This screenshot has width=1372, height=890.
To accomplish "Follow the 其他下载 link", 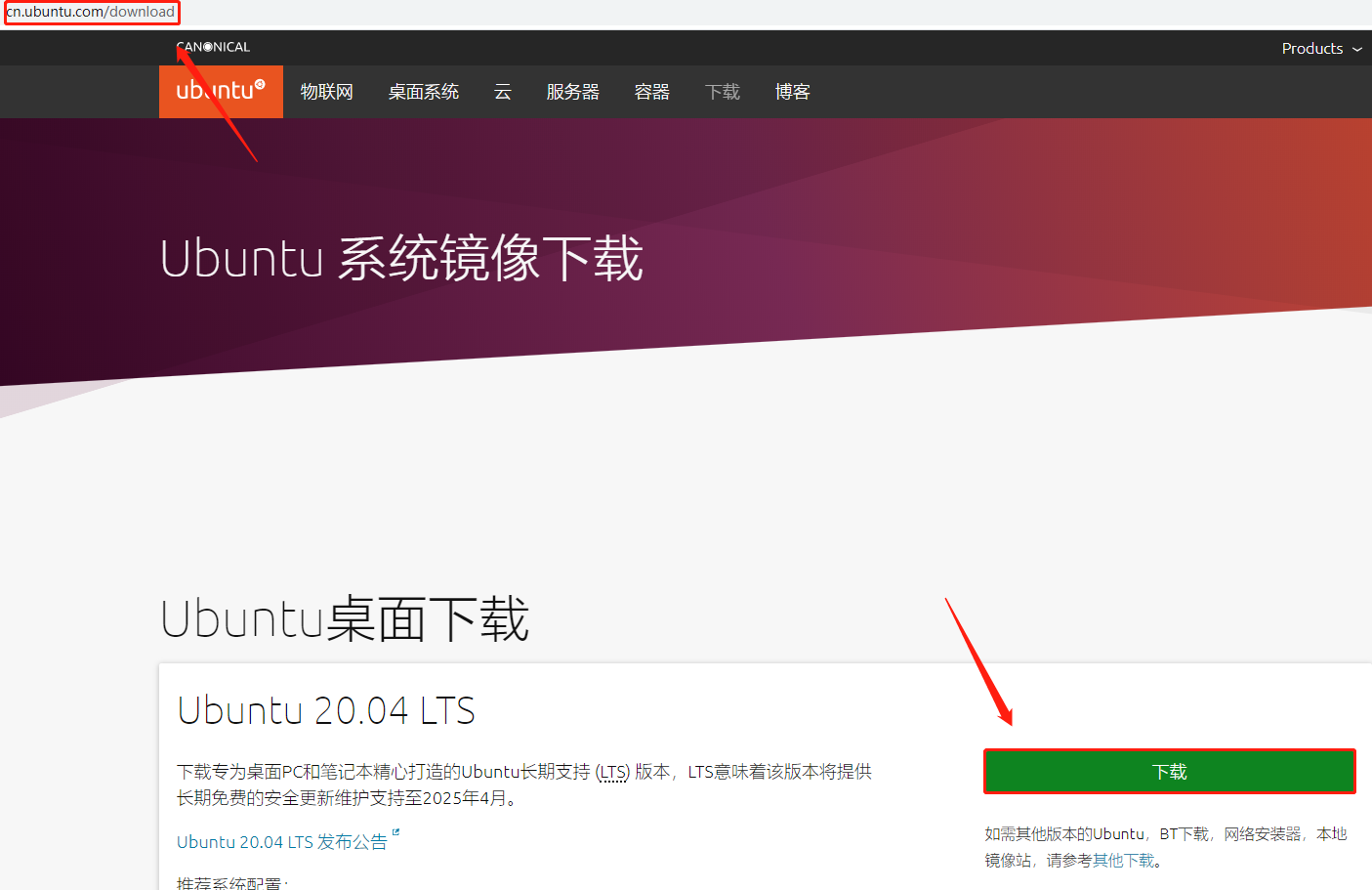I will pos(1123,861).
